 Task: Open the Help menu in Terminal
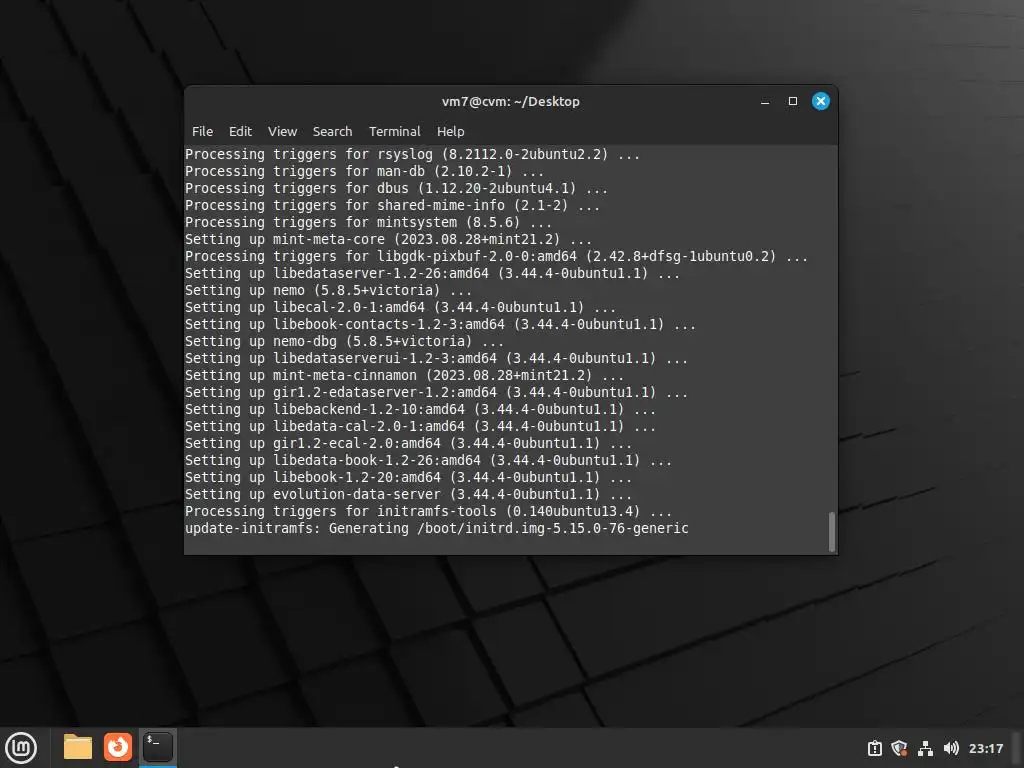451,131
